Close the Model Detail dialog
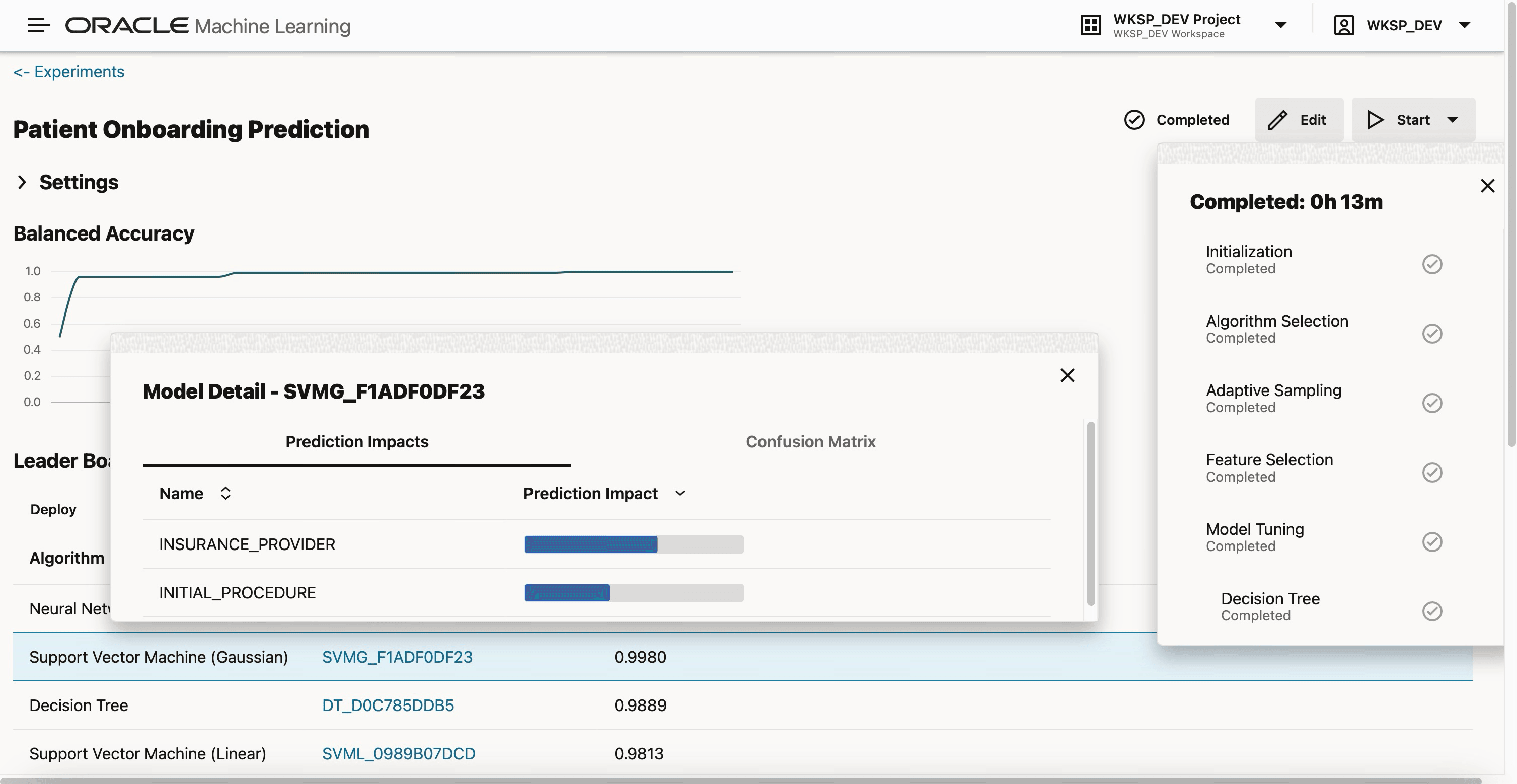This screenshot has height=784, width=1517. click(x=1067, y=375)
